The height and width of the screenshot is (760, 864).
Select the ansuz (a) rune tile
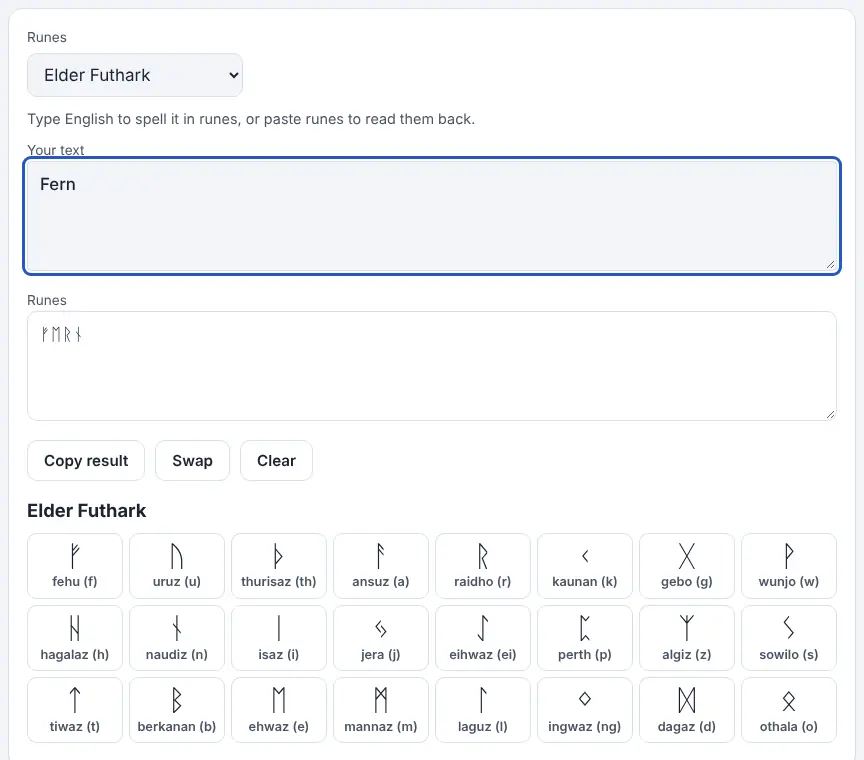point(381,565)
